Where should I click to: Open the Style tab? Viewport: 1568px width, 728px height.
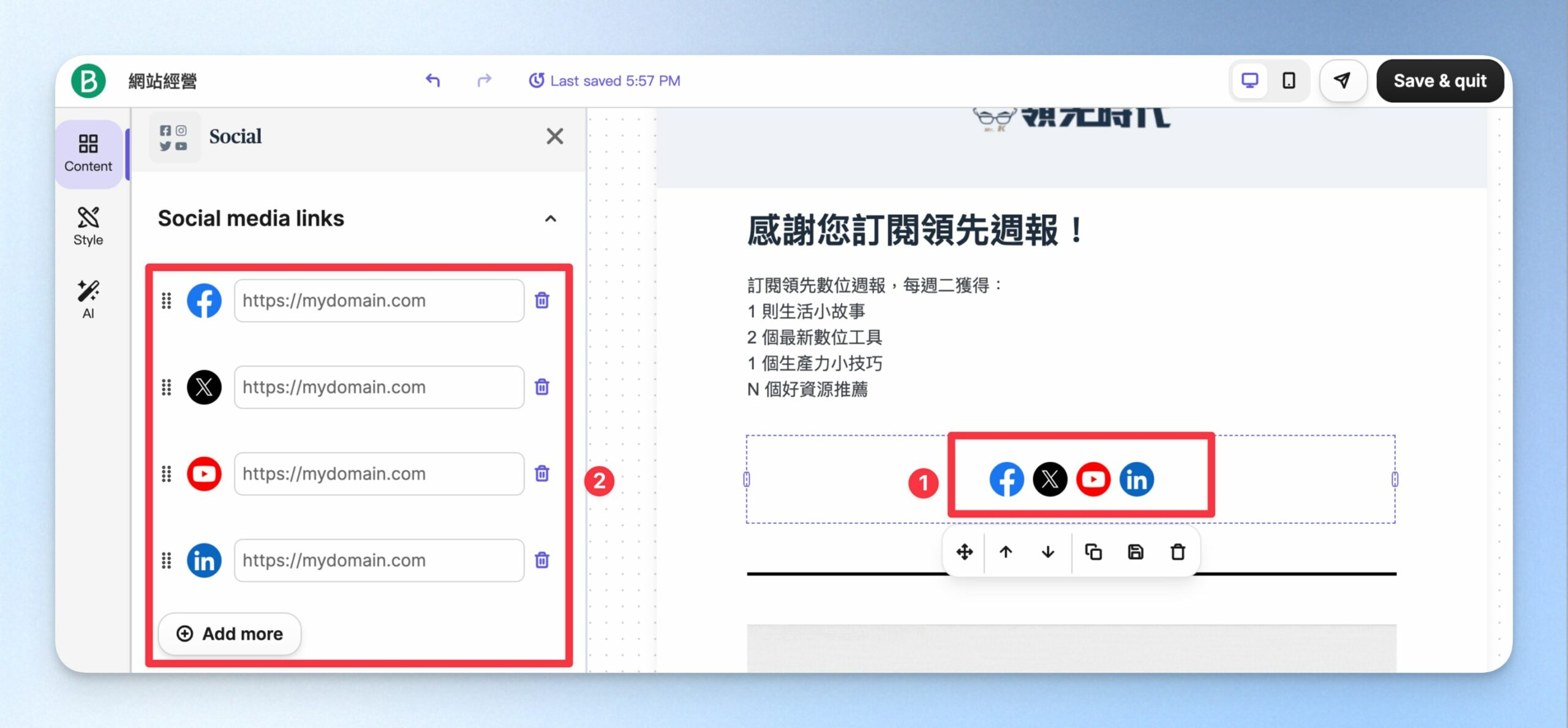tap(88, 227)
